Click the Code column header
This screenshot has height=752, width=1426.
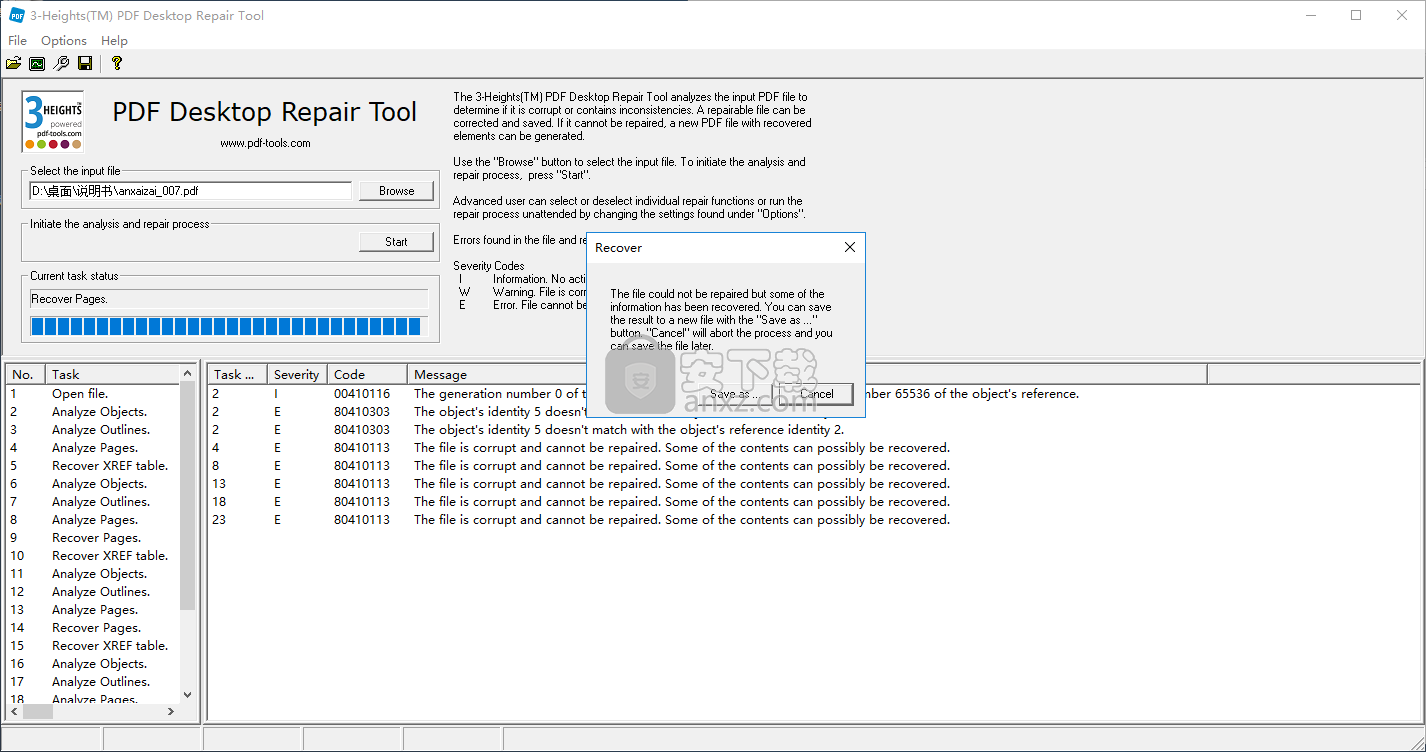368,374
